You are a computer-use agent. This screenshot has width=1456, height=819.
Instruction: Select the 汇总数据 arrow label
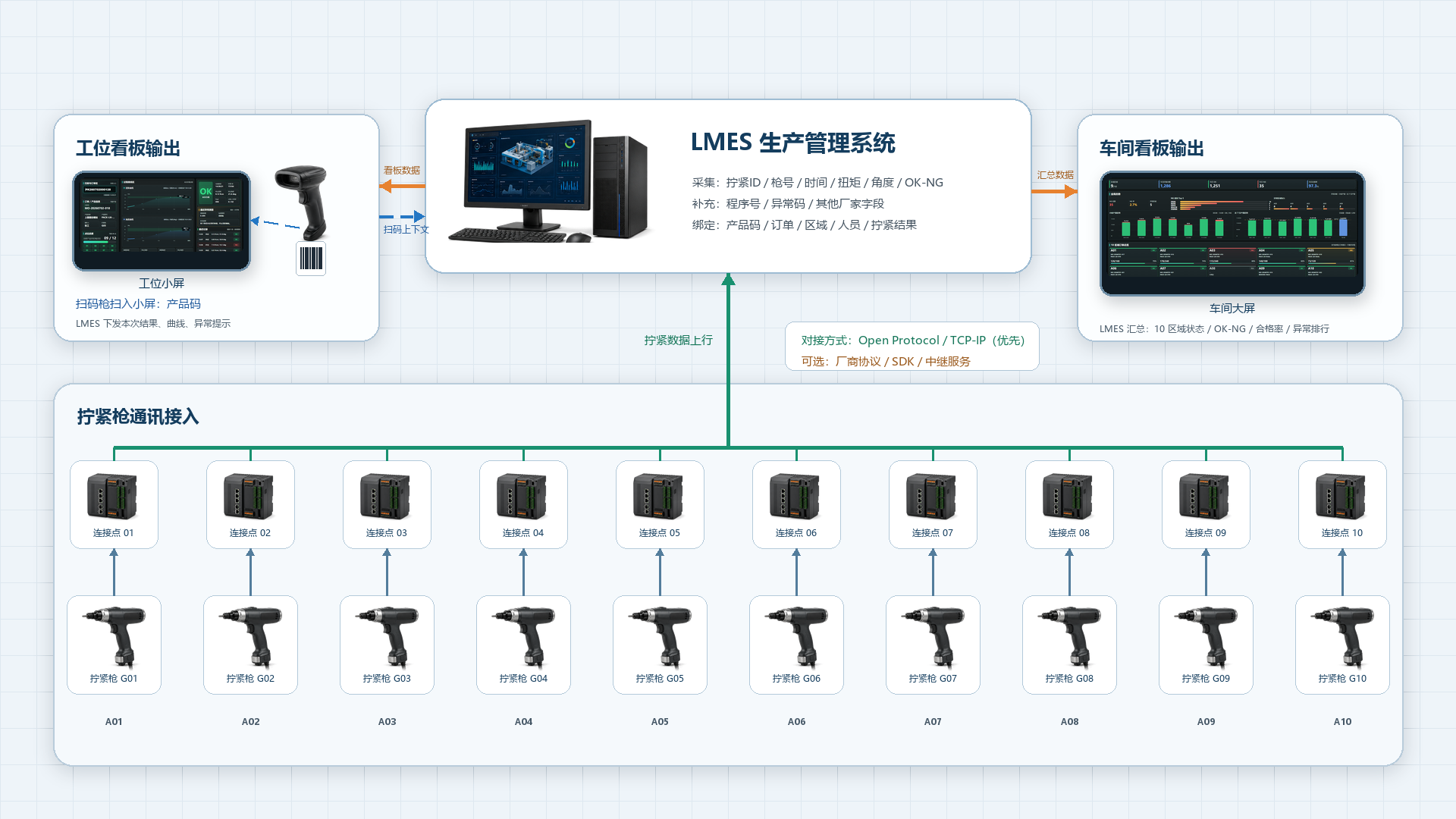pyautogui.click(x=1056, y=175)
